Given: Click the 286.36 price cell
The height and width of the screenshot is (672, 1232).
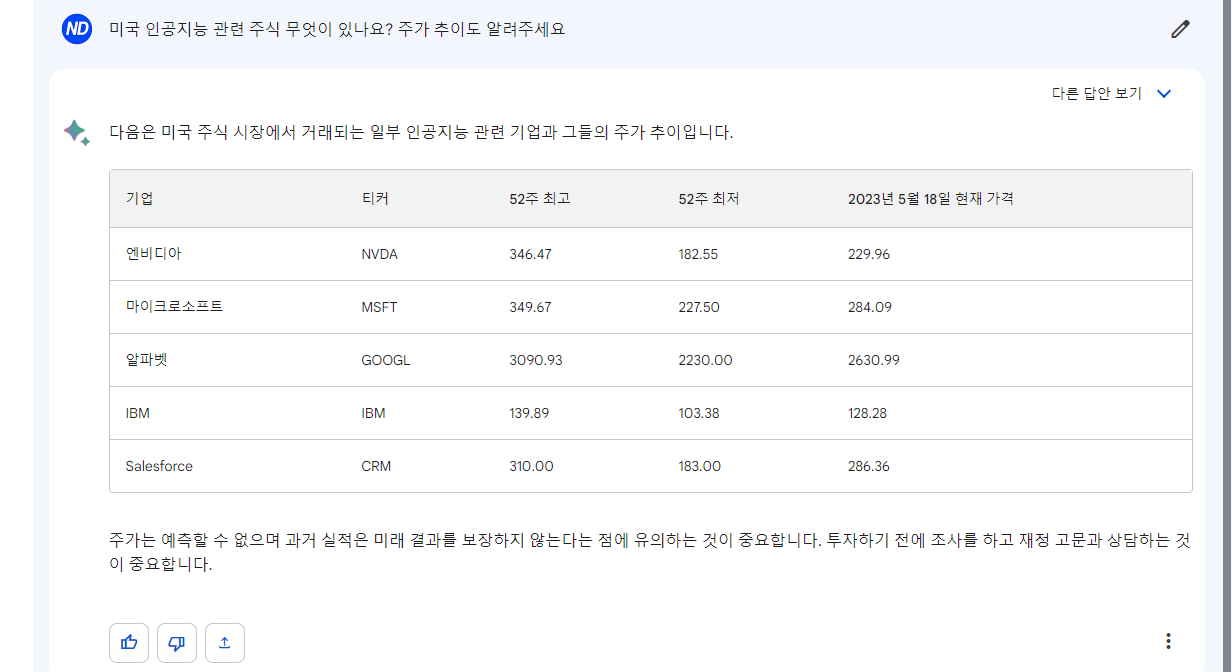Looking at the screenshot, I should tap(869, 466).
